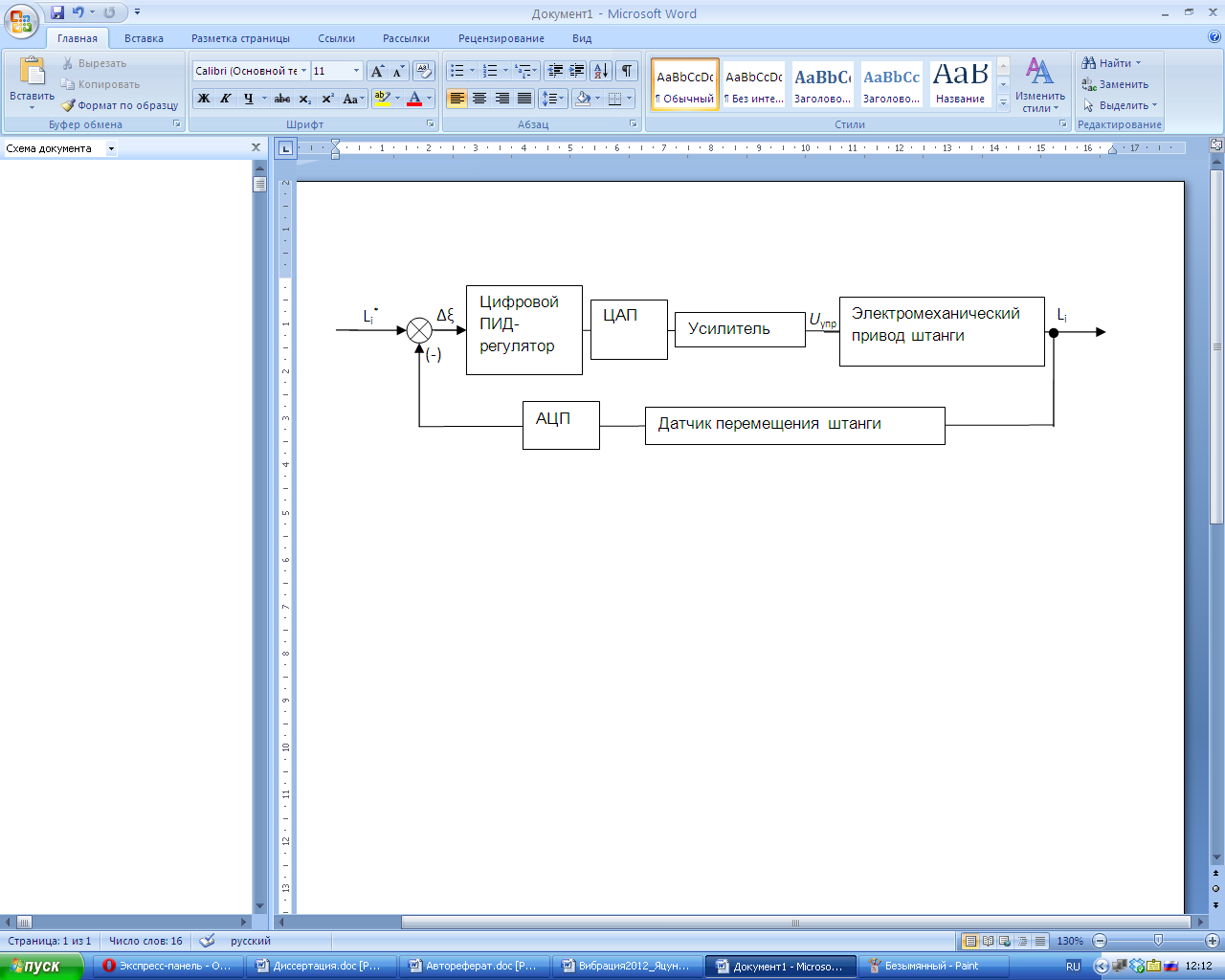
Task: Toggle superscript x² formatting
Action: [x=327, y=99]
